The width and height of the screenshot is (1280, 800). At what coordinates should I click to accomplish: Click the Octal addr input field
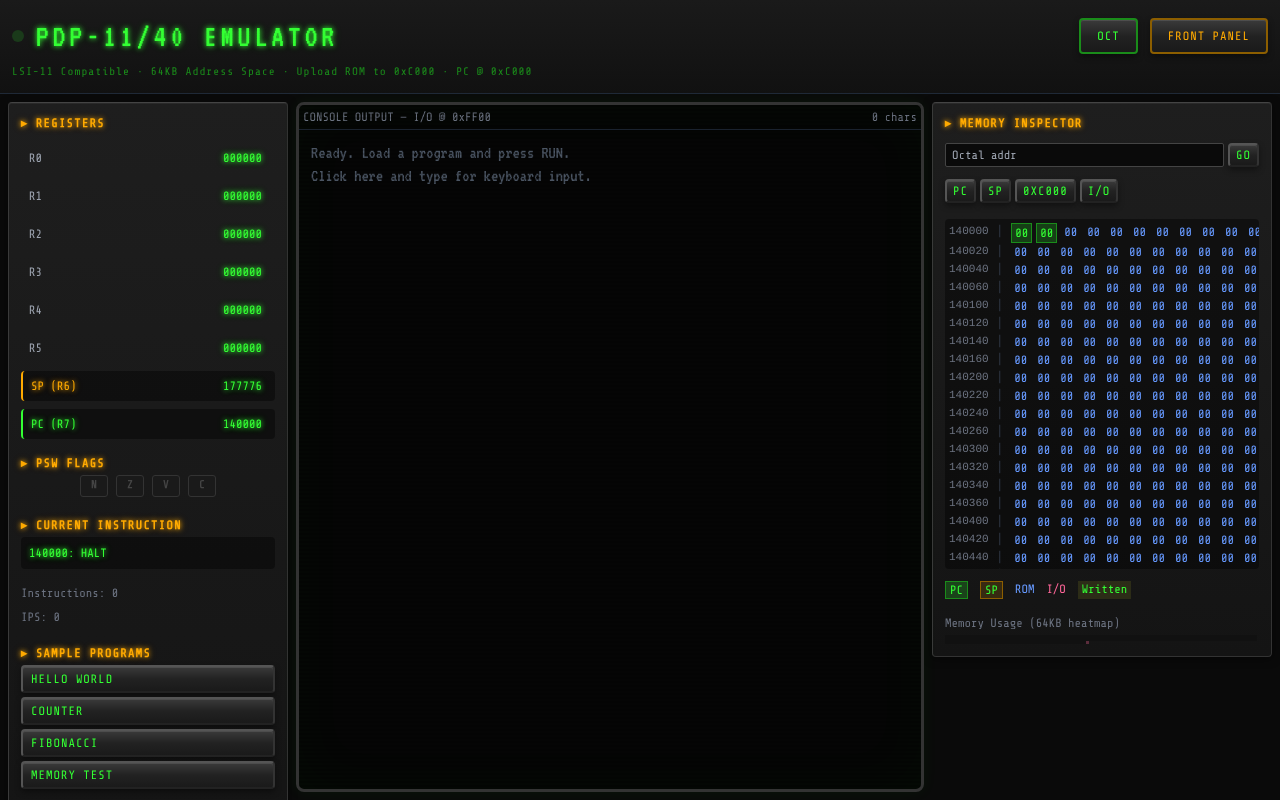[1083, 155]
